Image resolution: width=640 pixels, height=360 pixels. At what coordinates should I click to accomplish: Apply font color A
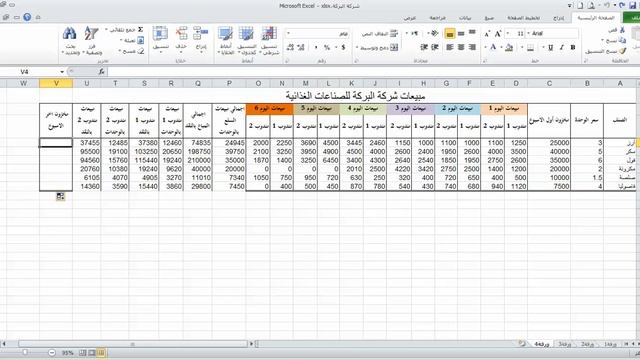pos(493,47)
